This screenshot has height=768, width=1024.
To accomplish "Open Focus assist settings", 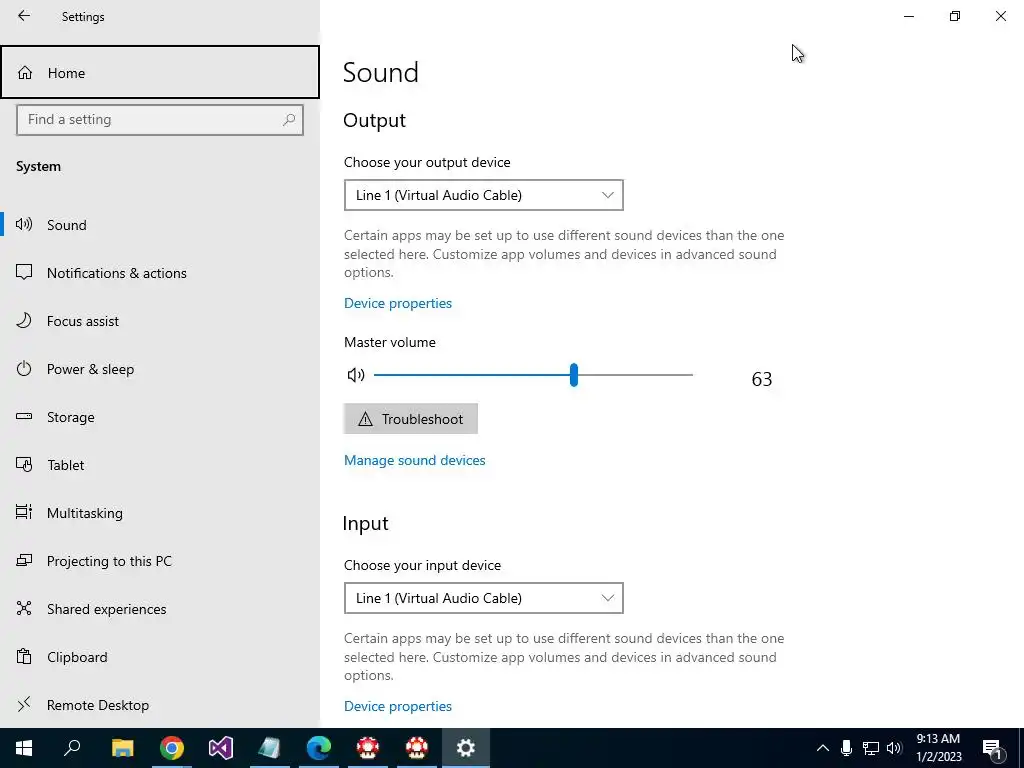I will coord(160,321).
